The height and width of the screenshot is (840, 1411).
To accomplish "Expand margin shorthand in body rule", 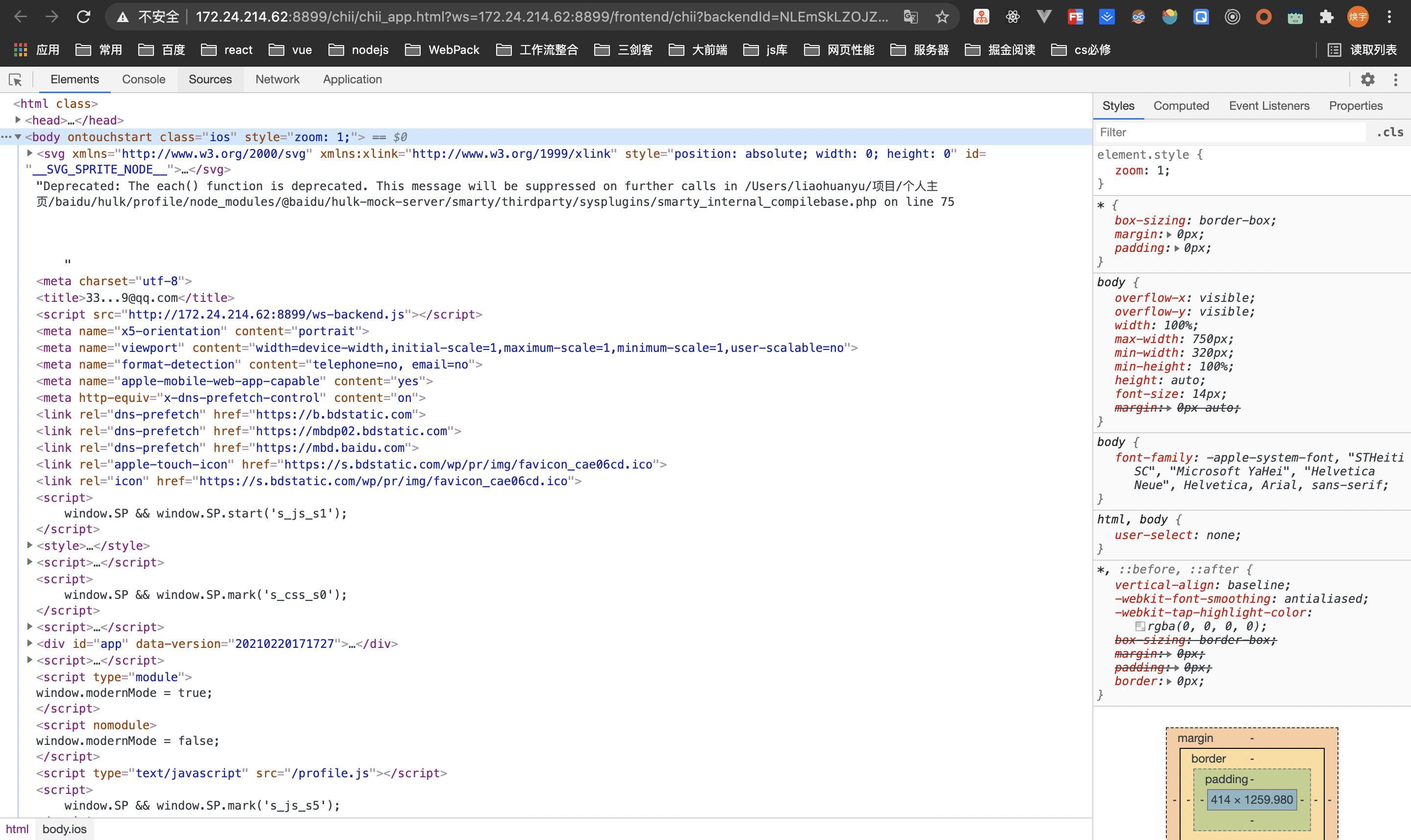I will 1168,408.
